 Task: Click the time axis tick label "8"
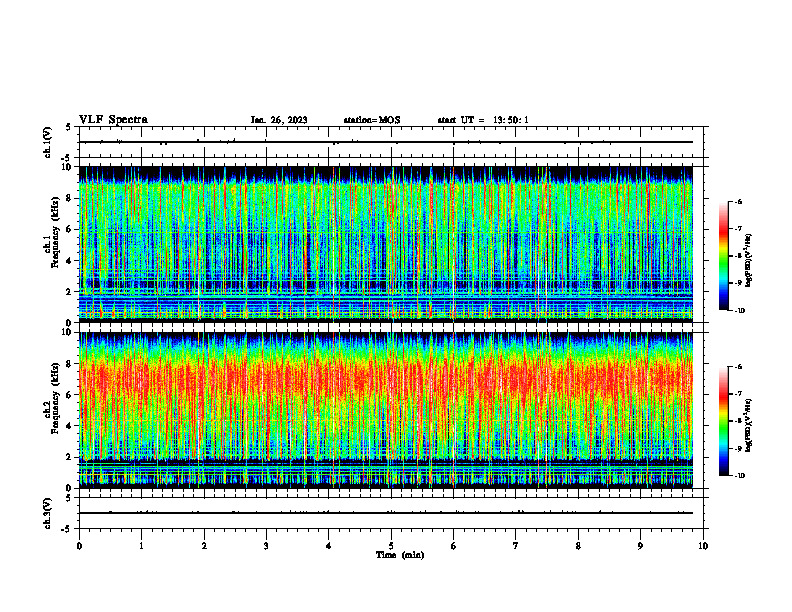[x=578, y=546]
